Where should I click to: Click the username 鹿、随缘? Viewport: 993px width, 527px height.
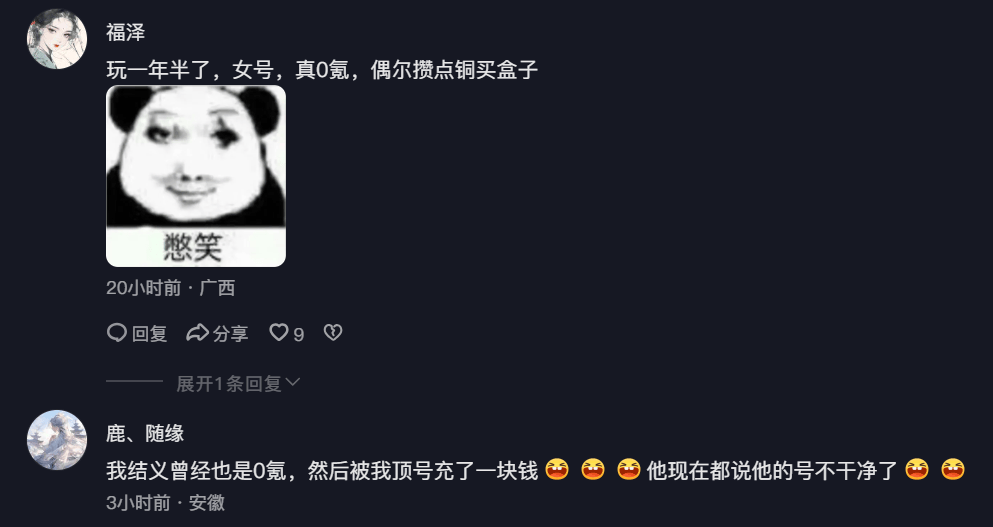[145, 434]
